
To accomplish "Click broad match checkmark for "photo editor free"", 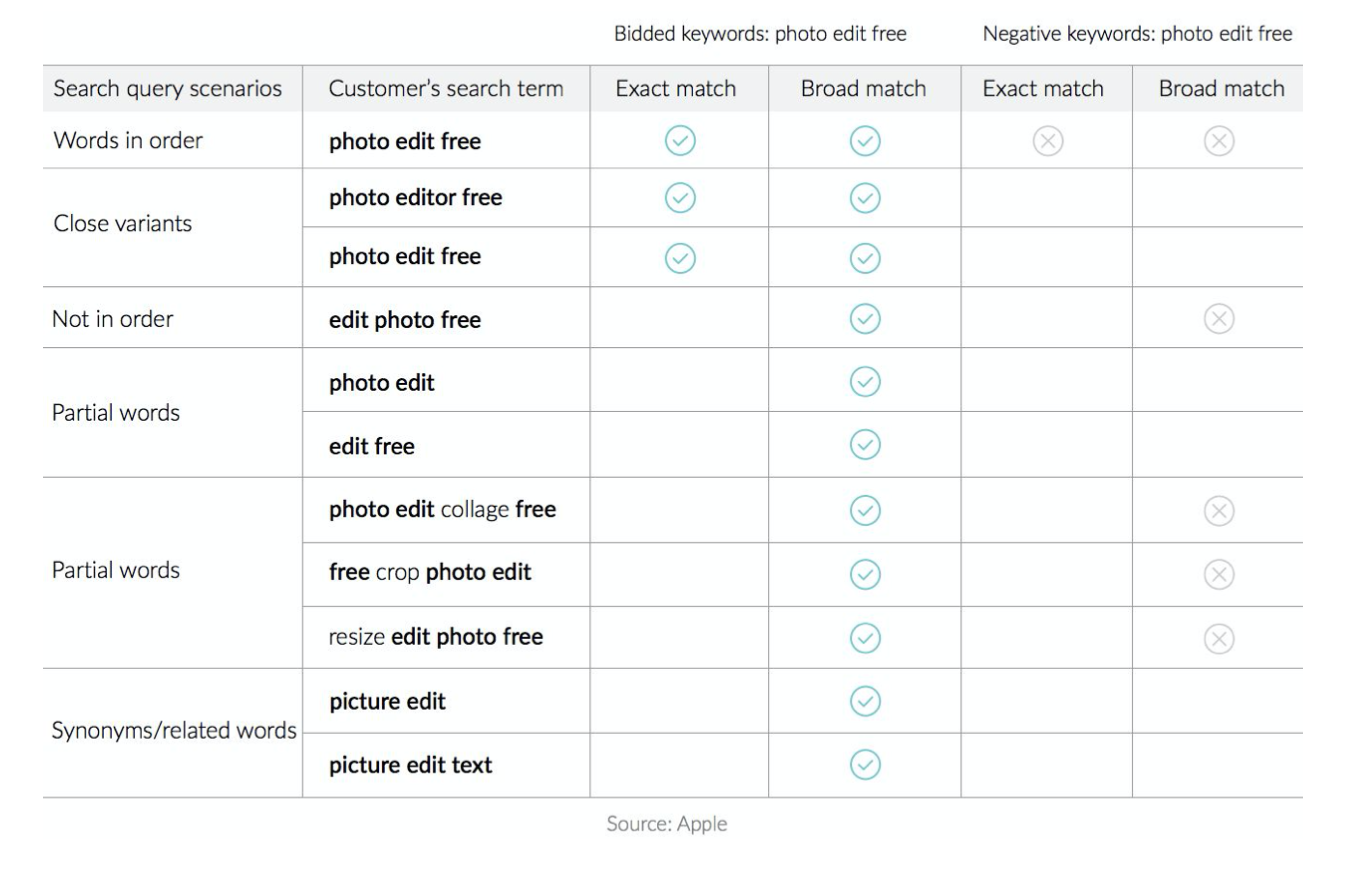I will [865, 198].
